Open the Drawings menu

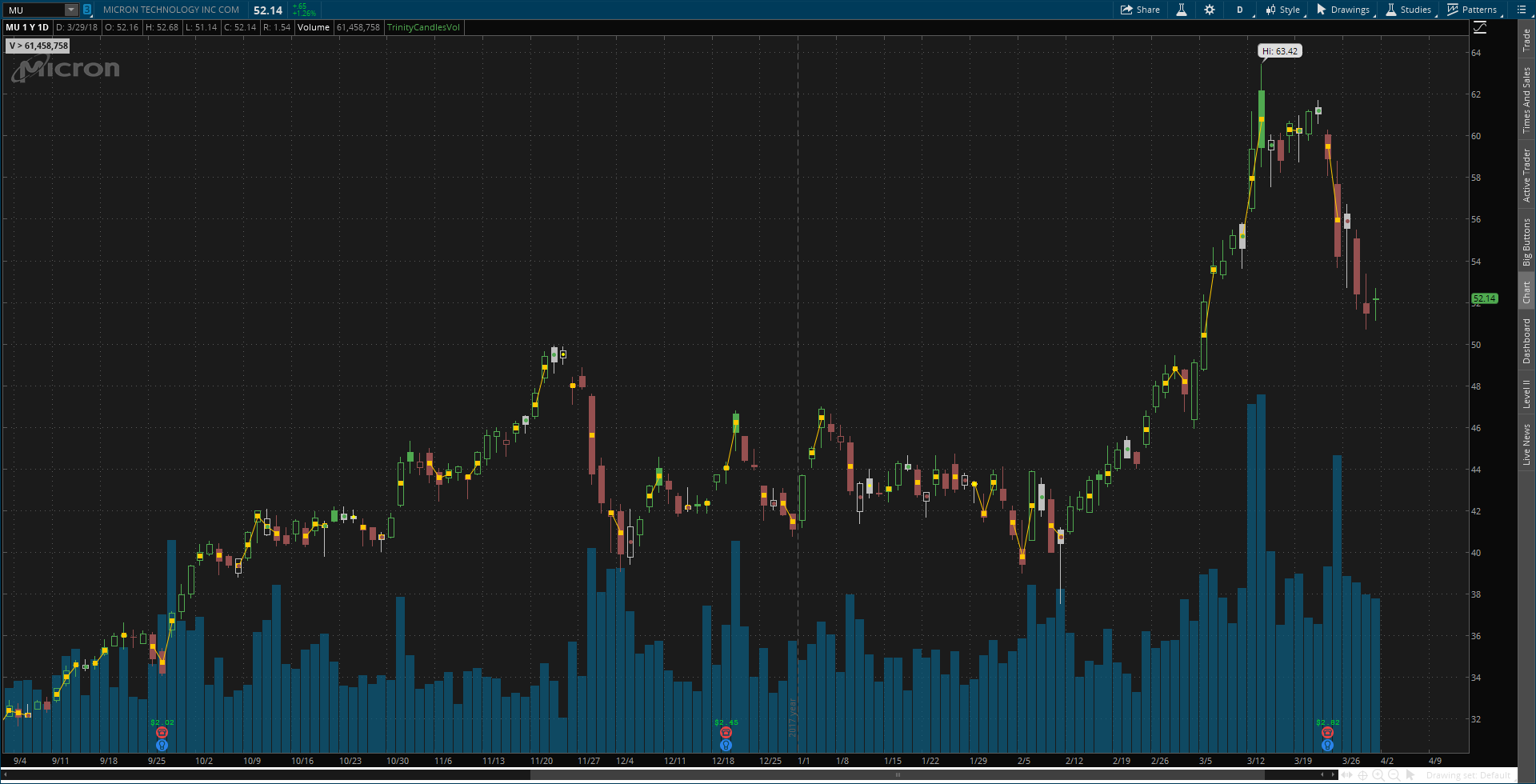(1343, 10)
